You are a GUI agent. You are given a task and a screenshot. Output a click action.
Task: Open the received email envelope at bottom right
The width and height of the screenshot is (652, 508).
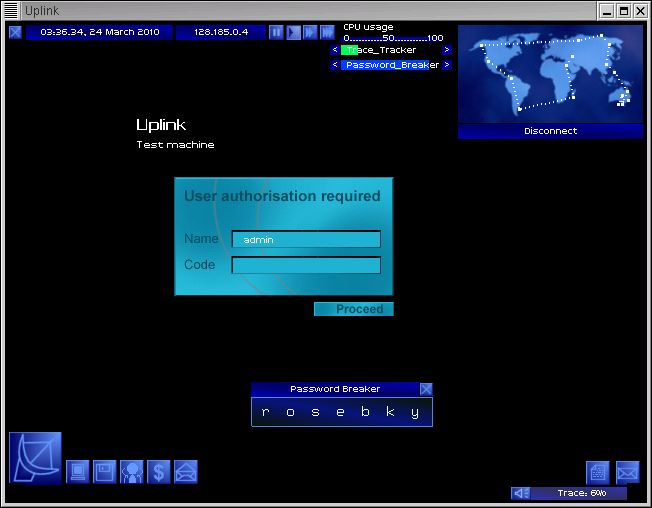click(627, 473)
